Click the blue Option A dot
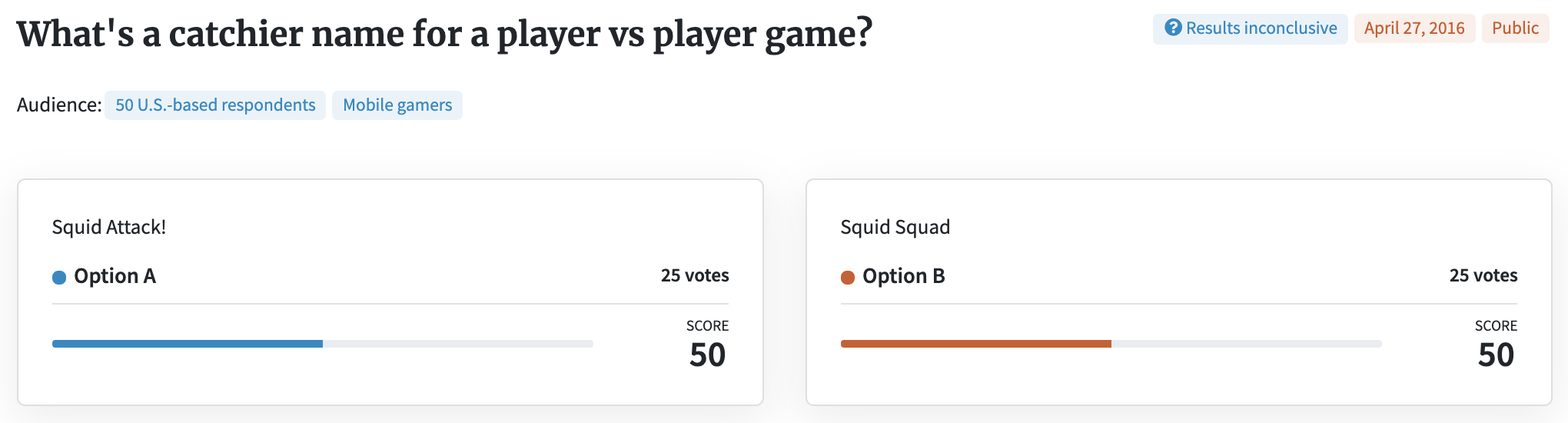The image size is (1568, 423). [59, 278]
